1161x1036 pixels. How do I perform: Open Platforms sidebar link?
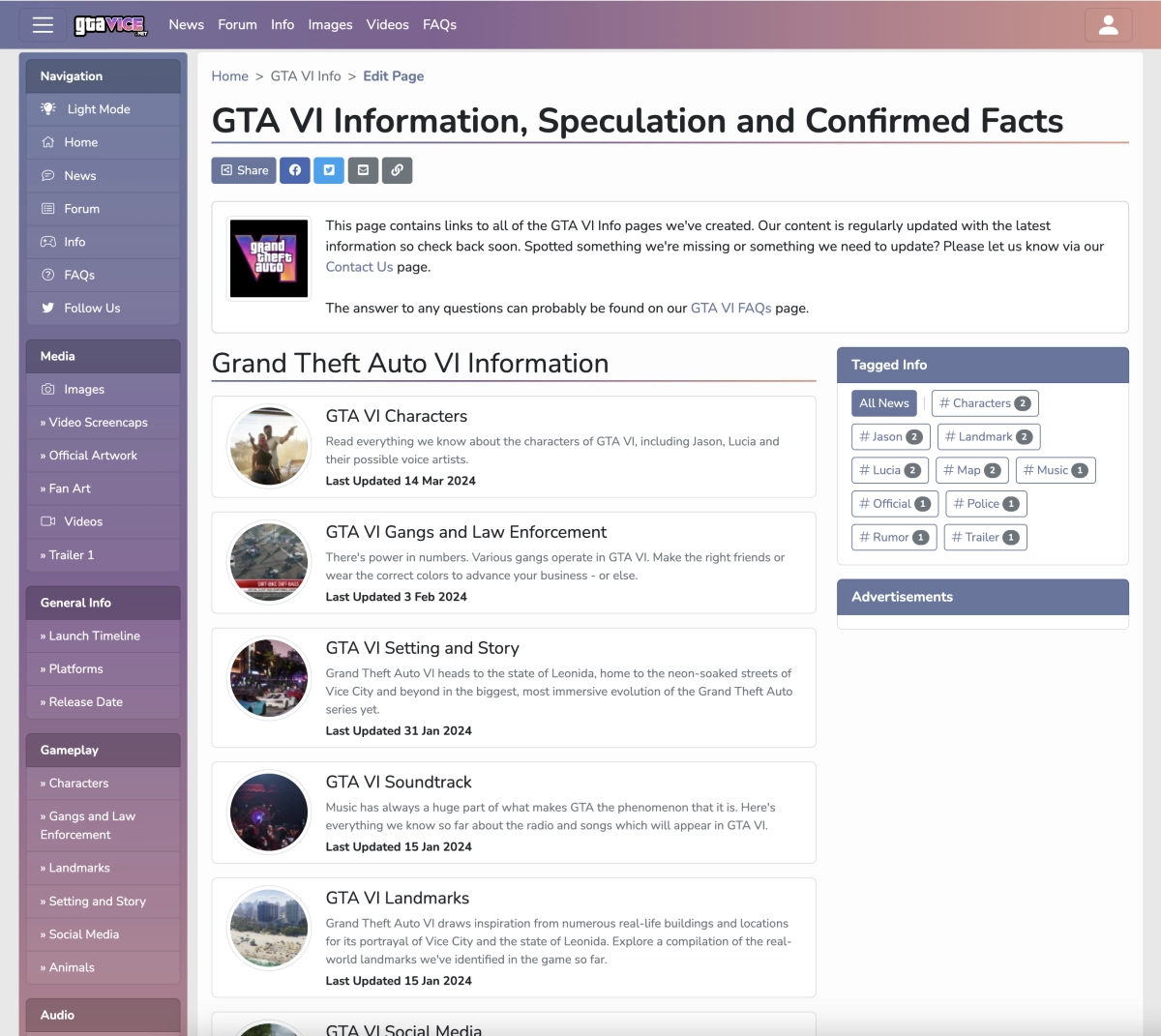103,668
